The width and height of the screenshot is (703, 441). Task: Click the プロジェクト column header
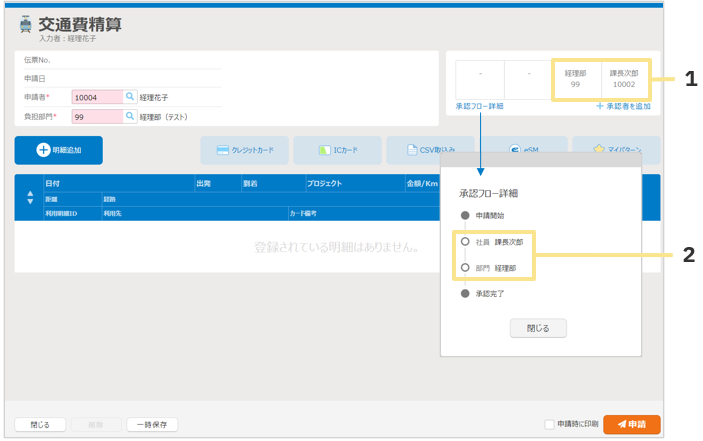[x=326, y=183]
